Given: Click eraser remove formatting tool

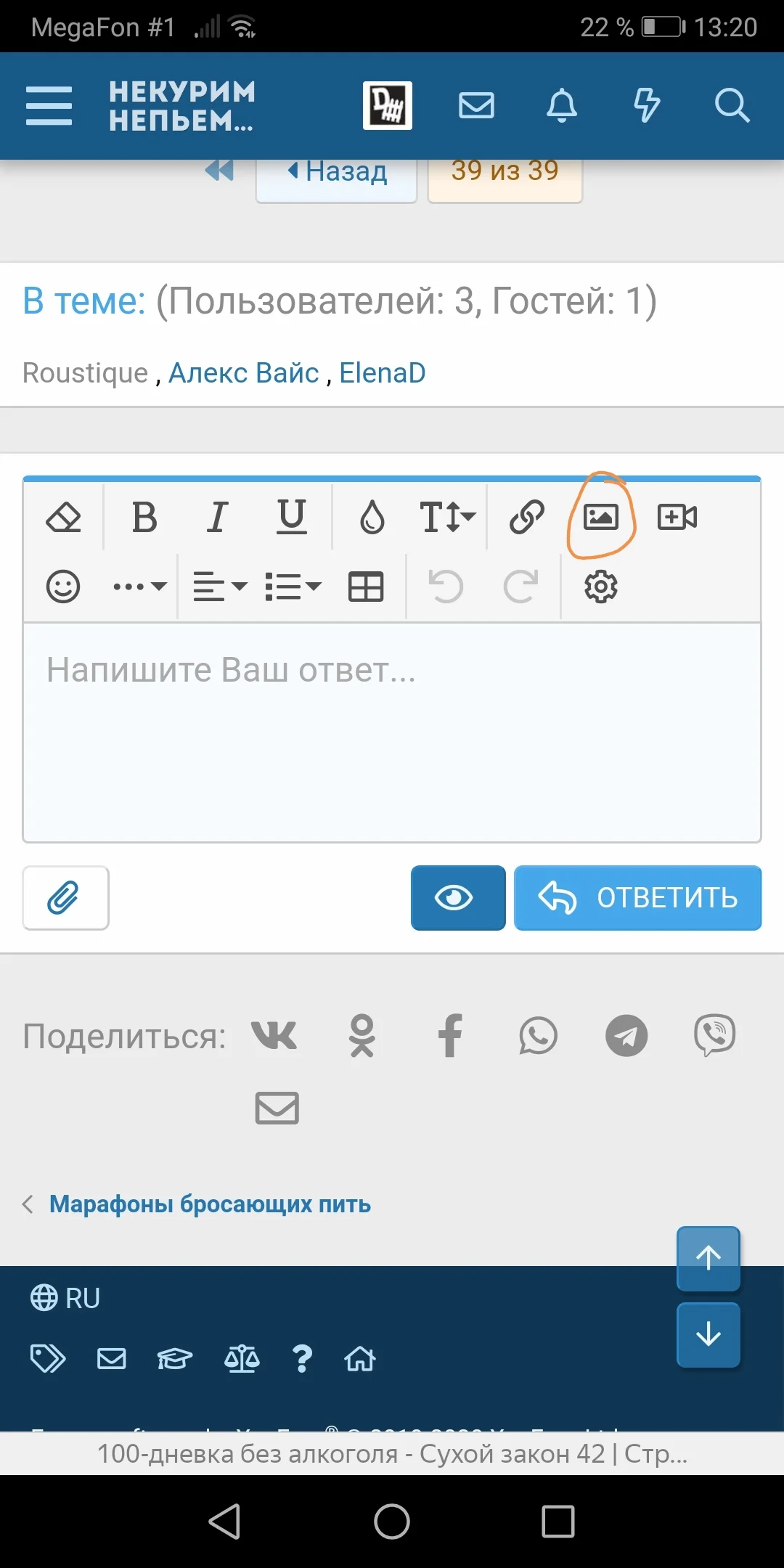Looking at the screenshot, I should 64,518.
